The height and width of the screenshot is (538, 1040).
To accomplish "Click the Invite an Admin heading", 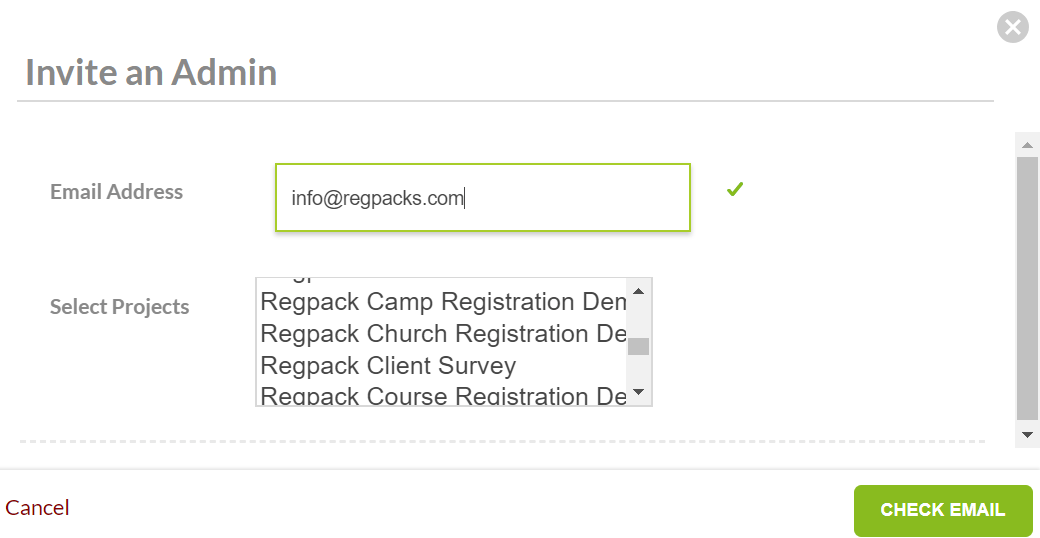I will (151, 73).
